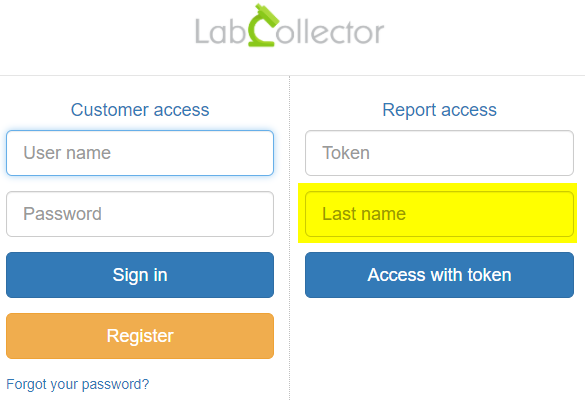Click the Access with token button

(439, 275)
